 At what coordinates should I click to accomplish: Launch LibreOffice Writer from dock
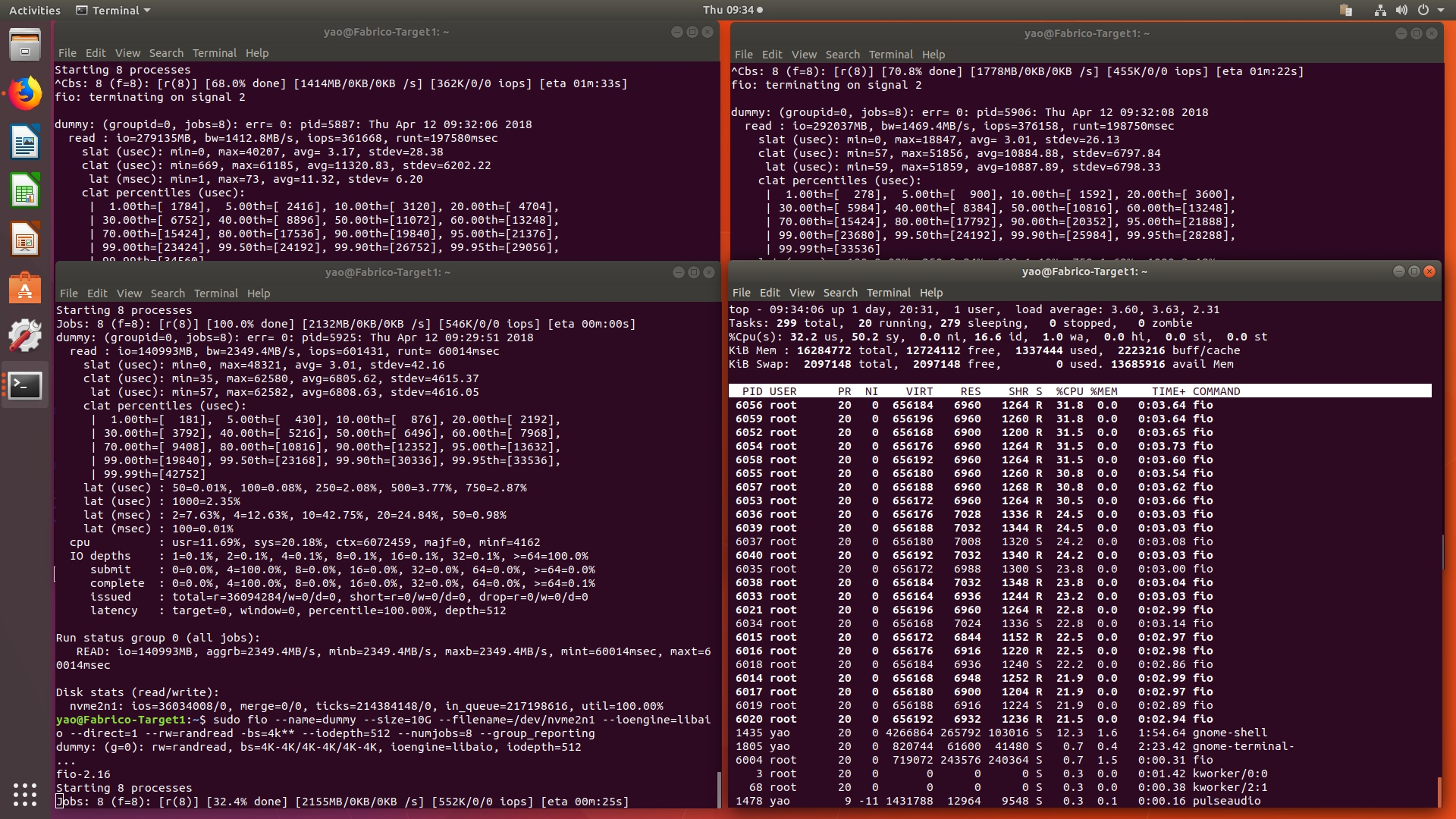(x=25, y=143)
